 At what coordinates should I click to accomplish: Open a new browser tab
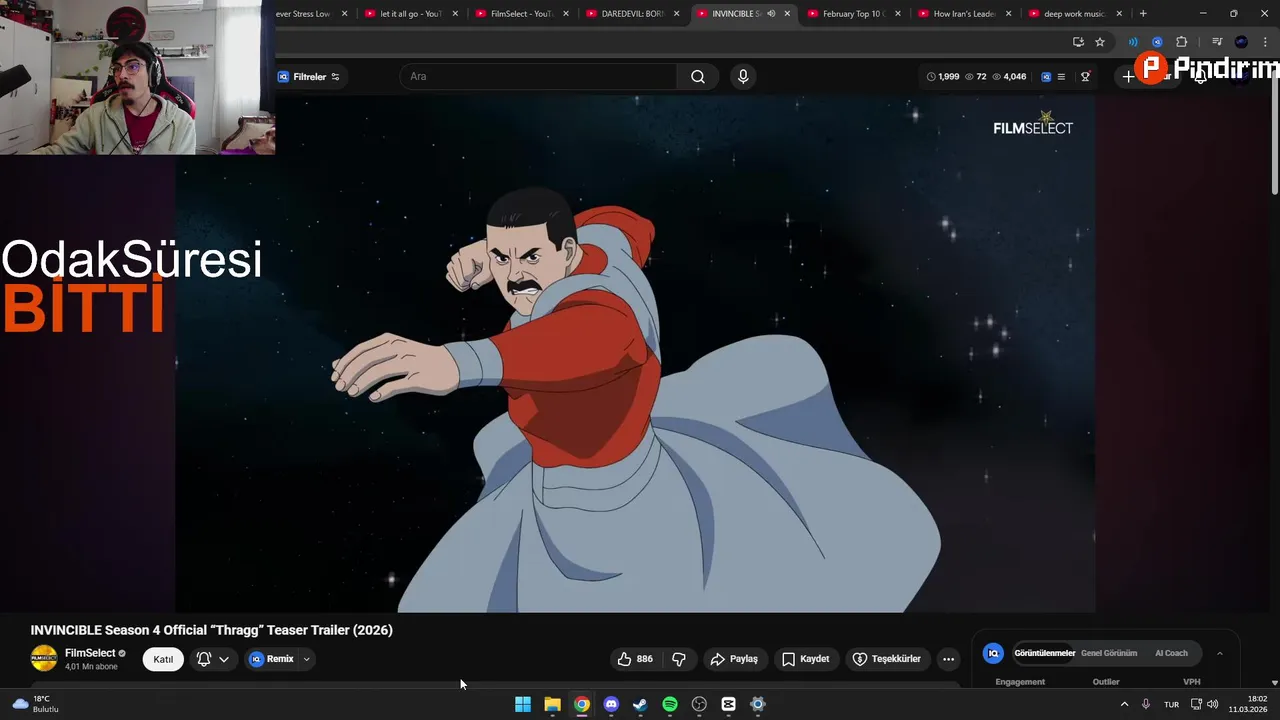1143,14
